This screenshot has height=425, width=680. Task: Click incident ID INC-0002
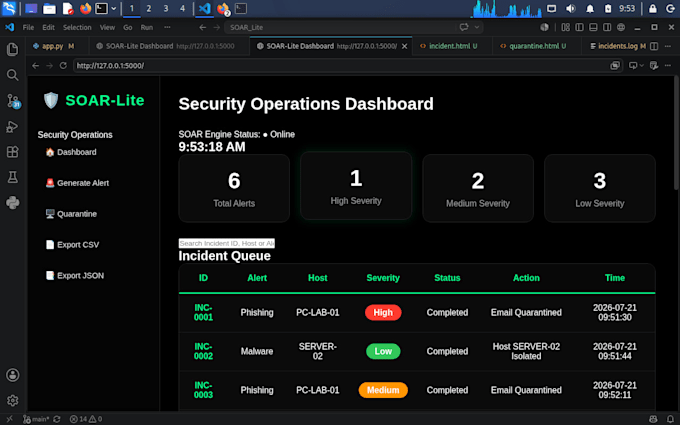(203, 351)
